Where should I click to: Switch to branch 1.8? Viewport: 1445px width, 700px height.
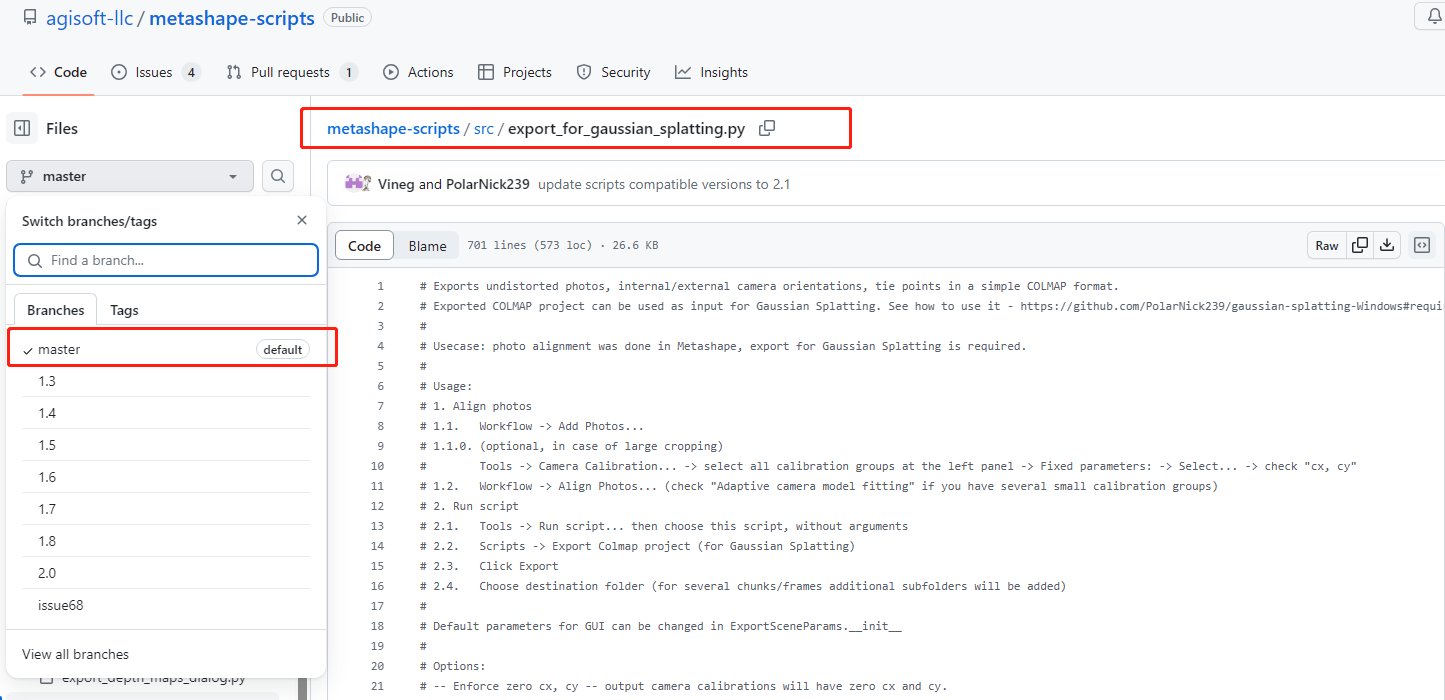(x=47, y=541)
